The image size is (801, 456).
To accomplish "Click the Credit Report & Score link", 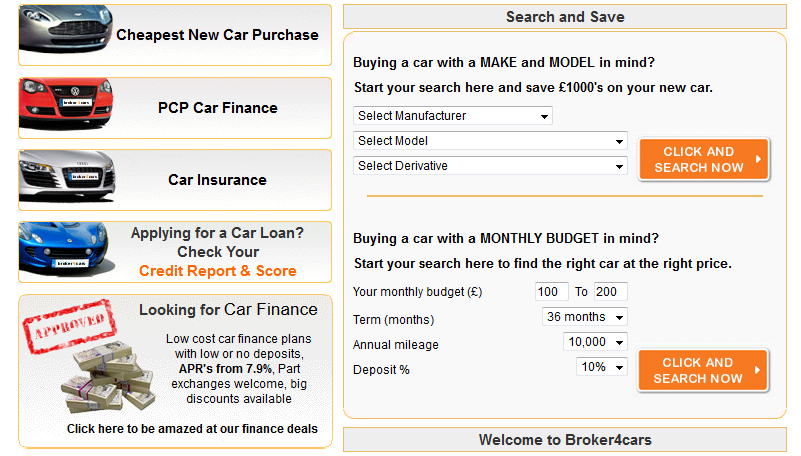I will point(217,271).
